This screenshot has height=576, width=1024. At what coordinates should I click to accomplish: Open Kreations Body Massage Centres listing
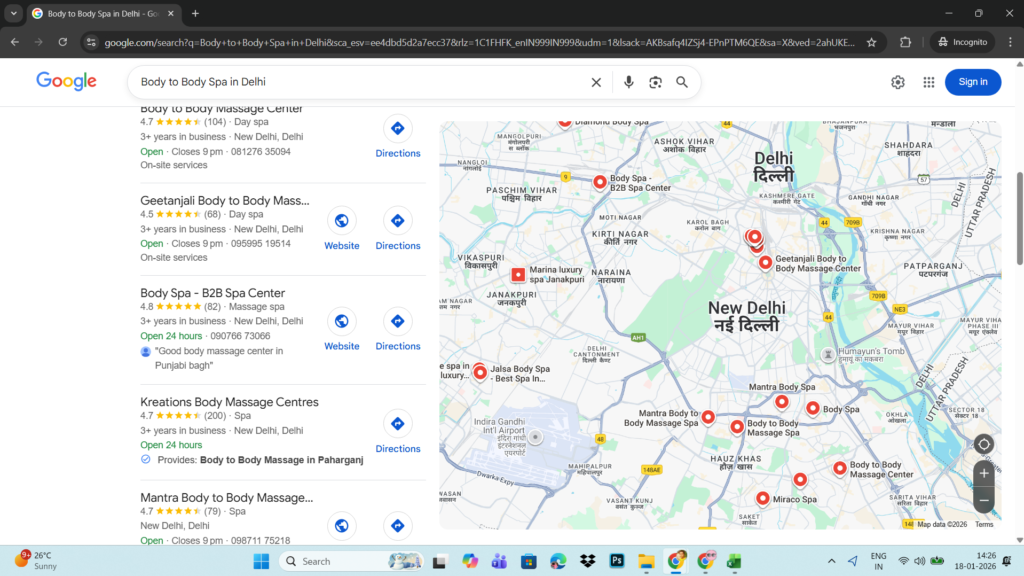[x=229, y=402]
